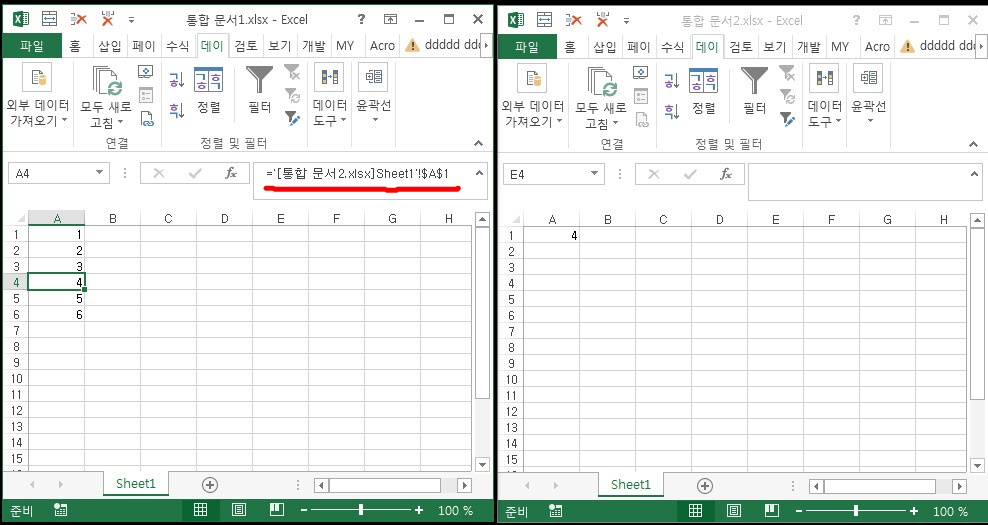Click Refresh All icon in 통합 문서2 window
Viewport: 988px width, 525px height.
[602, 81]
